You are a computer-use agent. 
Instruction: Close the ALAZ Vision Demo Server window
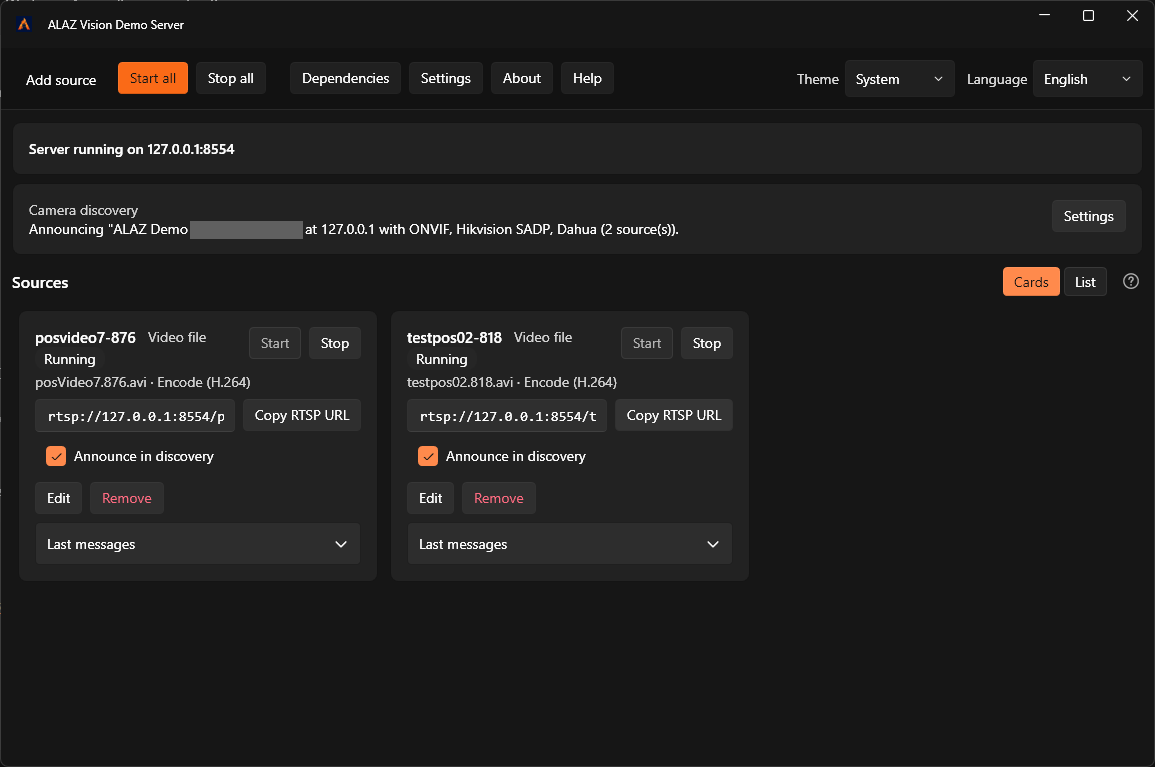click(1132, 15)
